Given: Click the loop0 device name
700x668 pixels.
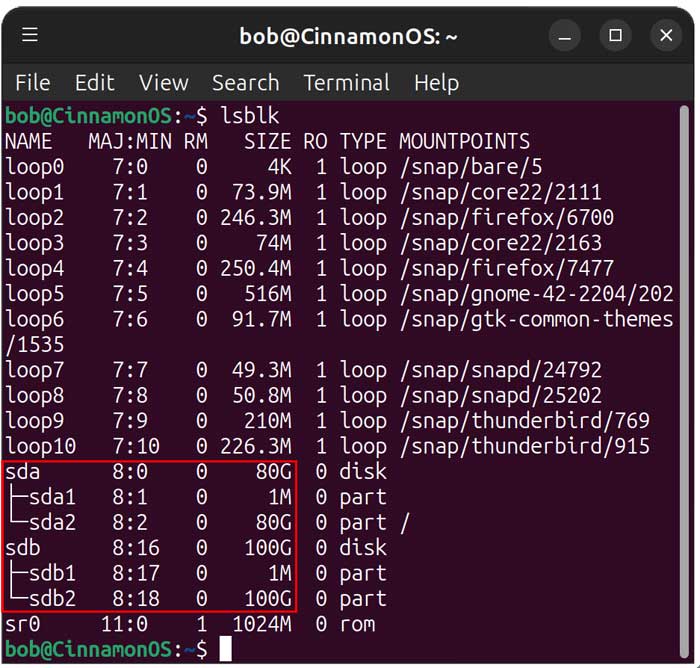Looking at the screenshot, I should coord(34,167).
